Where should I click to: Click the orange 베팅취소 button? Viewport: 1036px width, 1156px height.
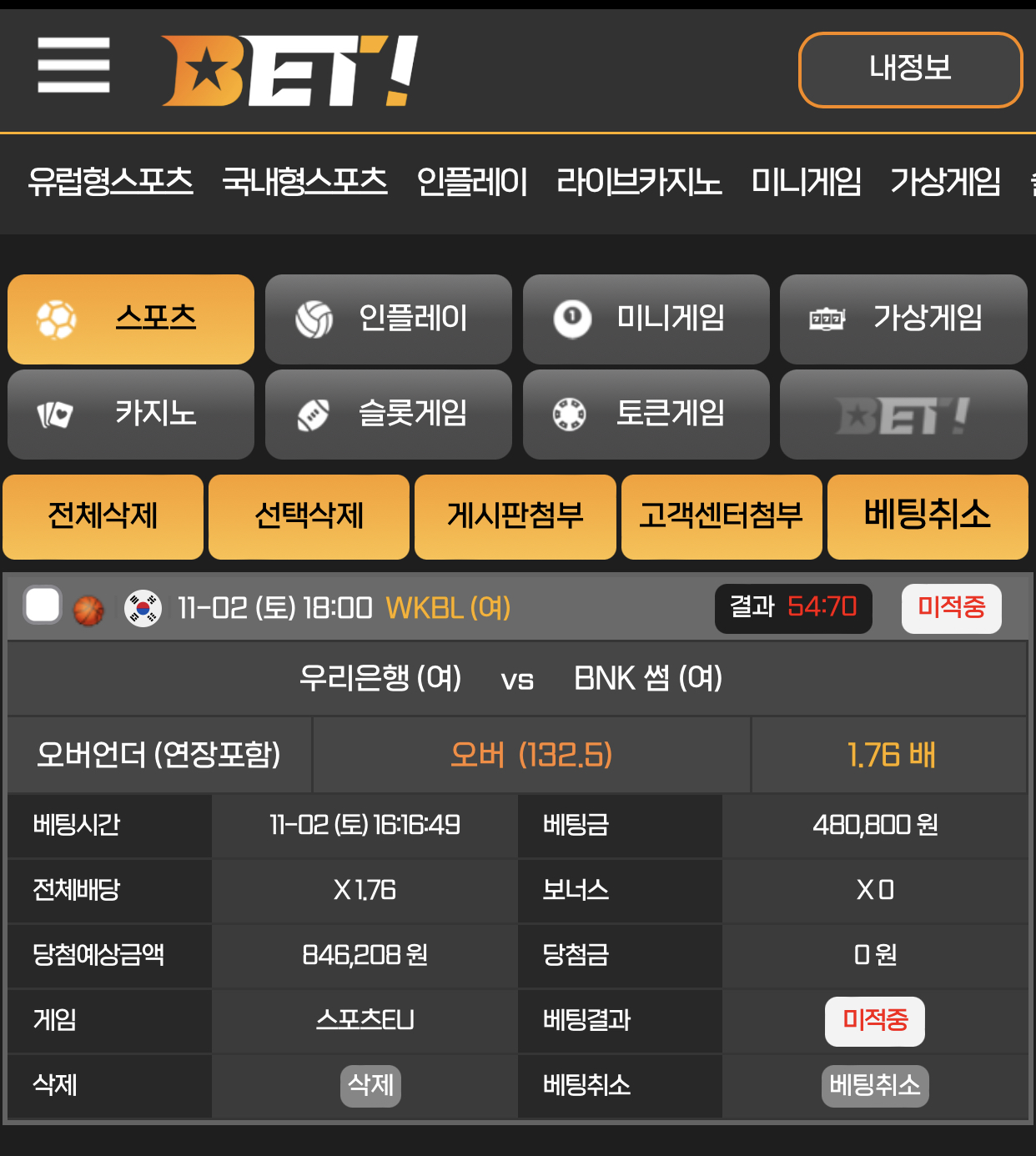coord(928,517)
